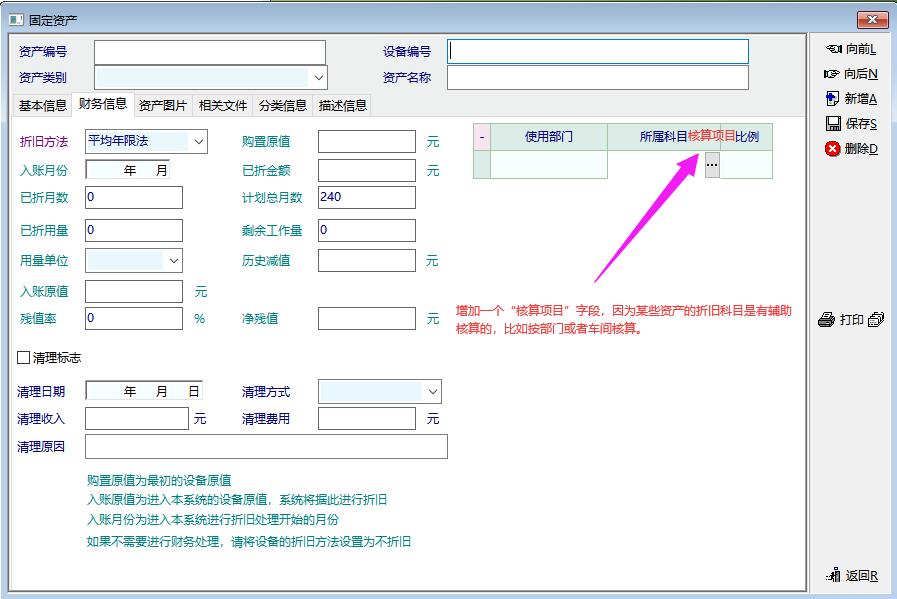The image size is (897, 599).
Task: Click the 新增 (add new) icon button
Action: tap(850, 99)
